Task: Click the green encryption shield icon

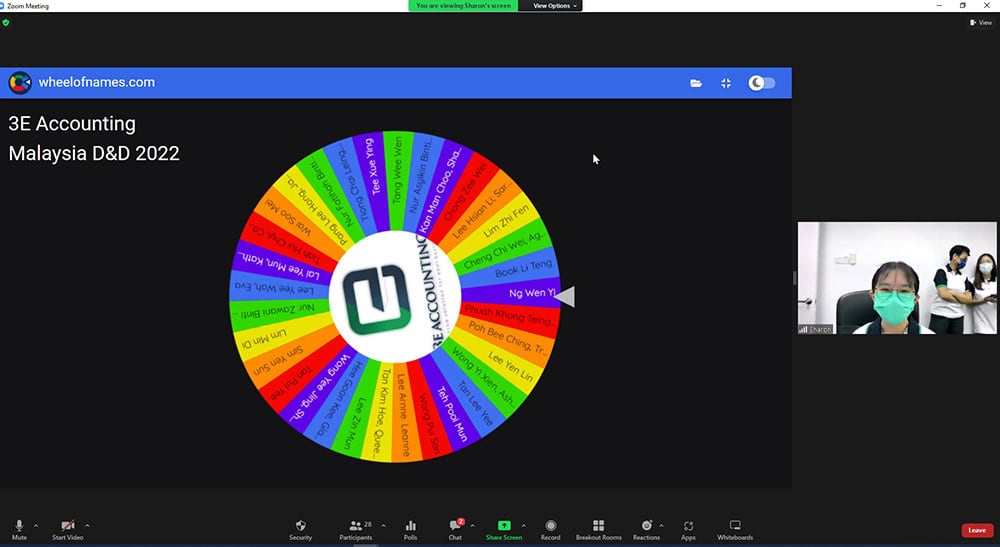Action: [6, 22]
